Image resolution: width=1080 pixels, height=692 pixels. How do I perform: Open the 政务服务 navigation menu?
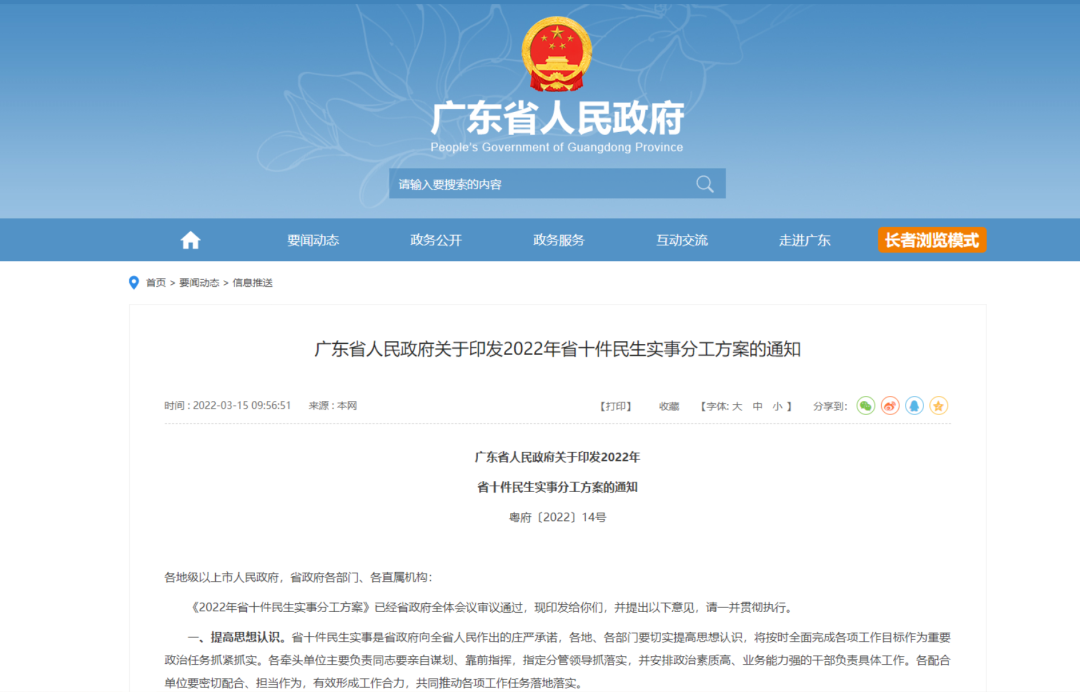pos(559,240)
